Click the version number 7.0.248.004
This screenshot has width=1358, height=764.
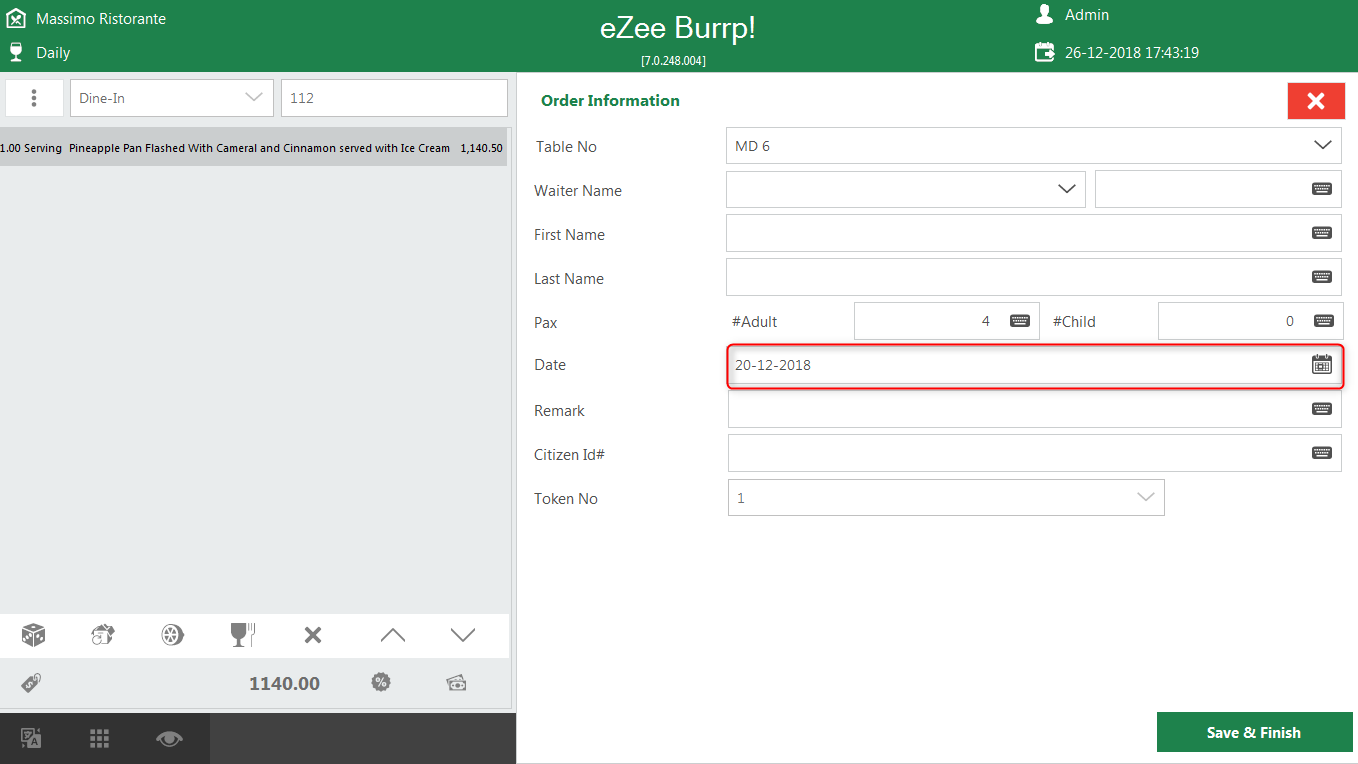[673, 61]
